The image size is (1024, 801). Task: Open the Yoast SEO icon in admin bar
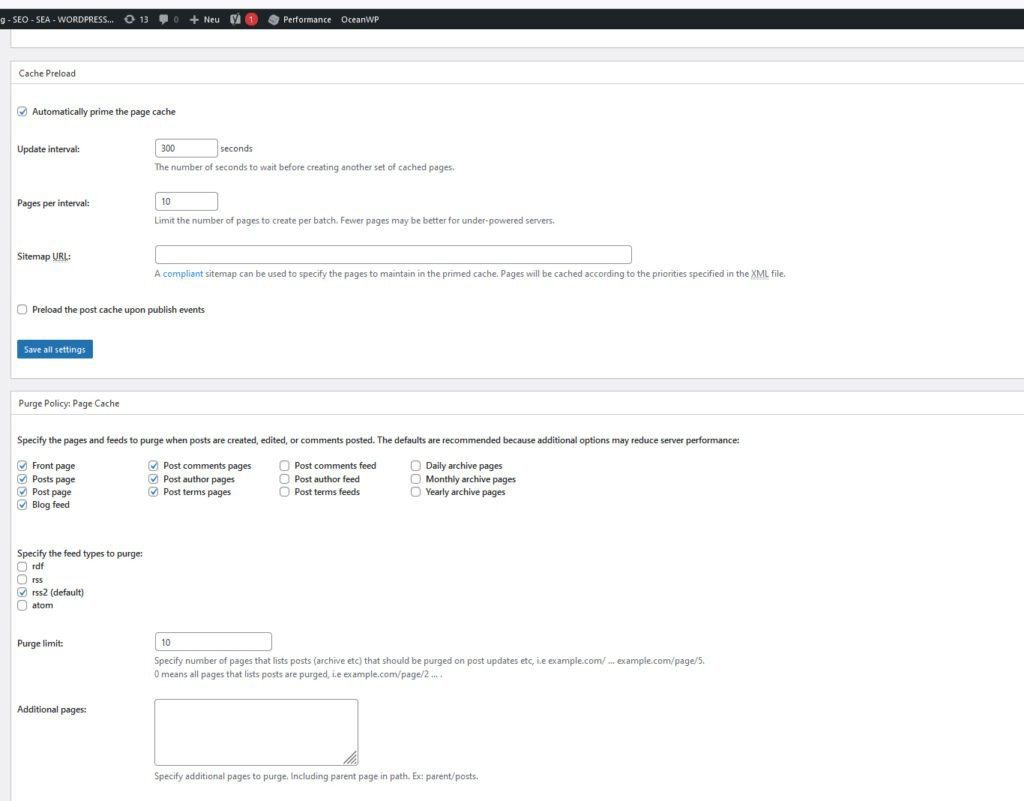tap(235, 20)
